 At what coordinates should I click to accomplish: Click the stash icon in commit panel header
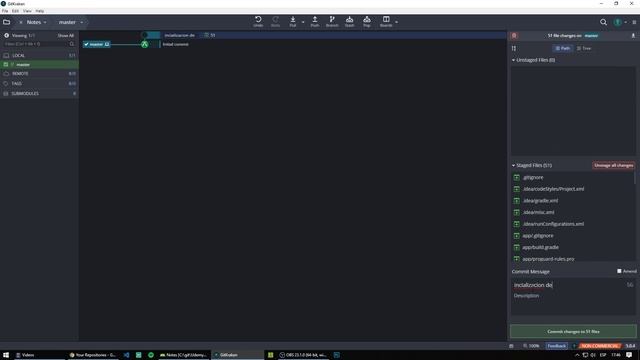(633, 36)
